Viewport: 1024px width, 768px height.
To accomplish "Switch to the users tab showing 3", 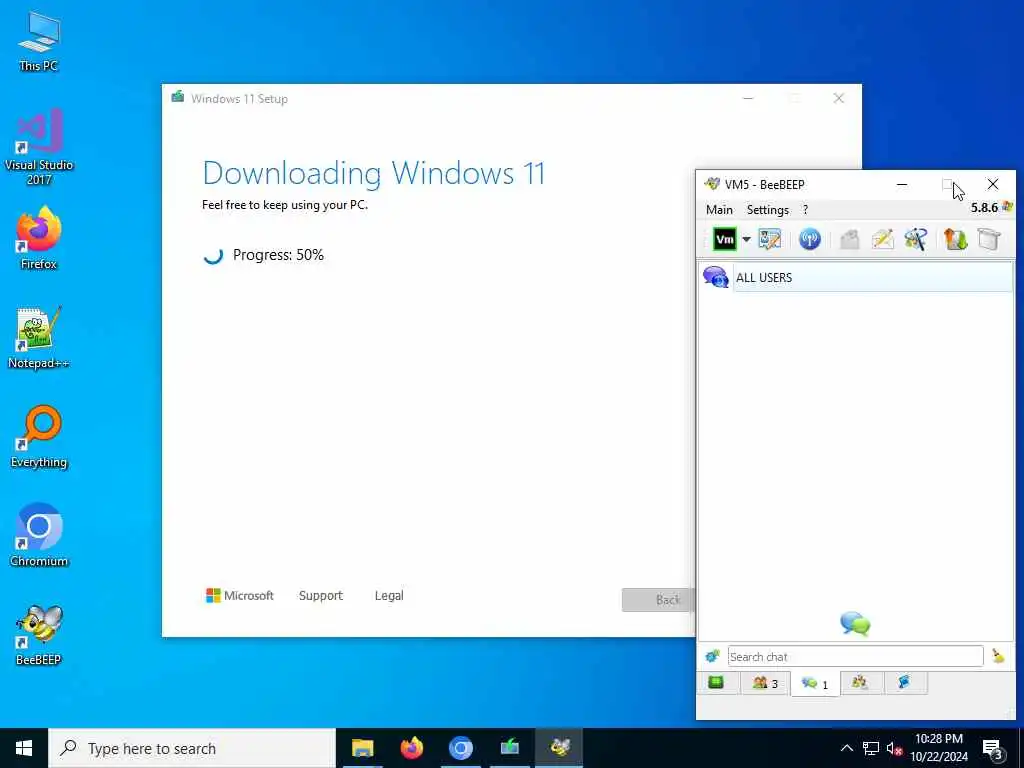I will (765, 683).
